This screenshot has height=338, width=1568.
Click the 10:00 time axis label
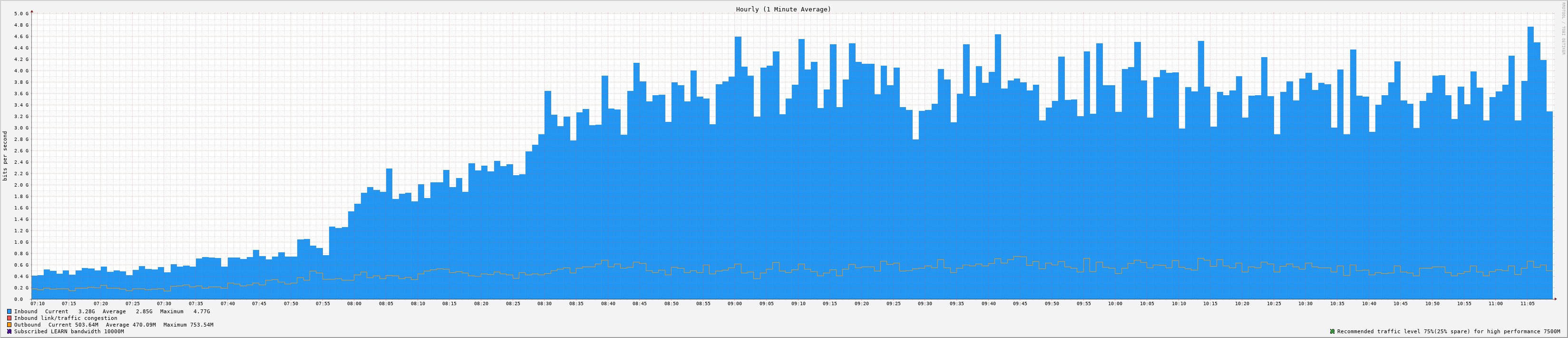(x=1115, y=303)
